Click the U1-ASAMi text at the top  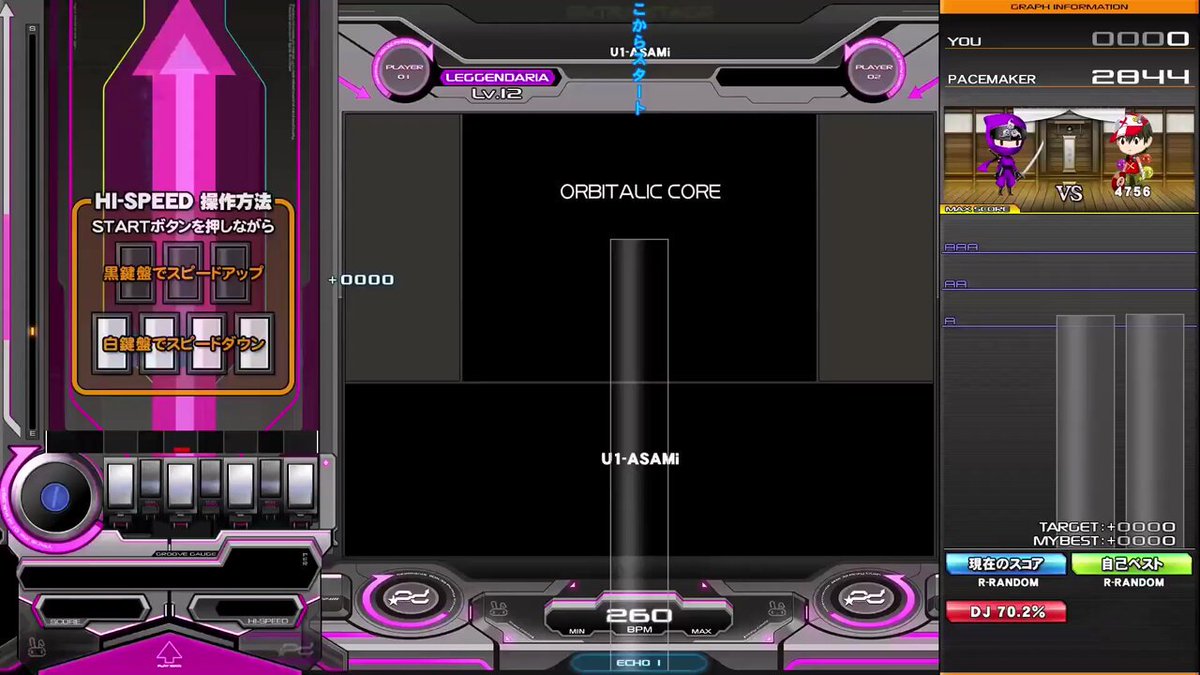(640, 52)
